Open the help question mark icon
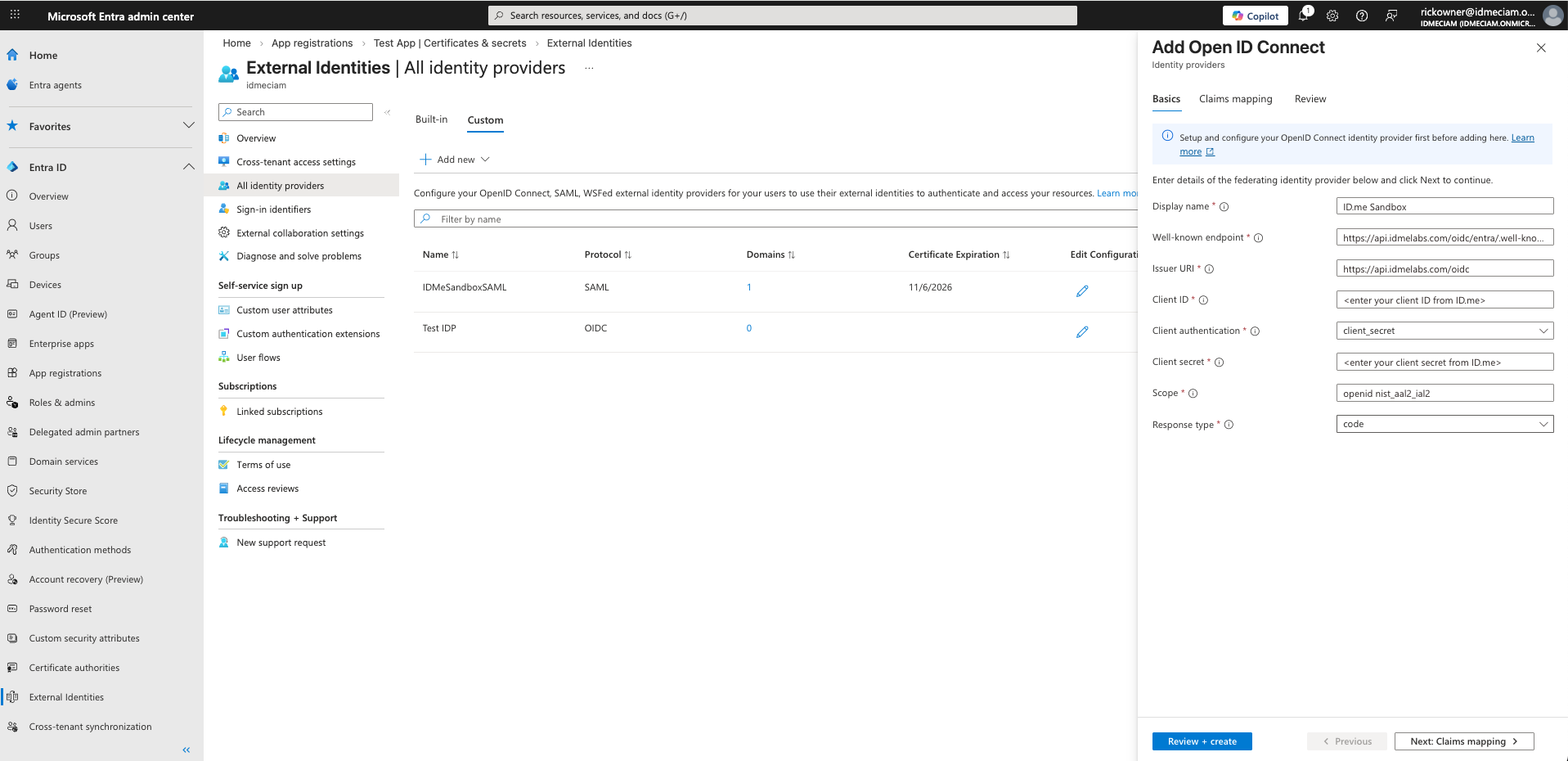The width and height of the screenshot is (1568, 761). (1361, 15)
